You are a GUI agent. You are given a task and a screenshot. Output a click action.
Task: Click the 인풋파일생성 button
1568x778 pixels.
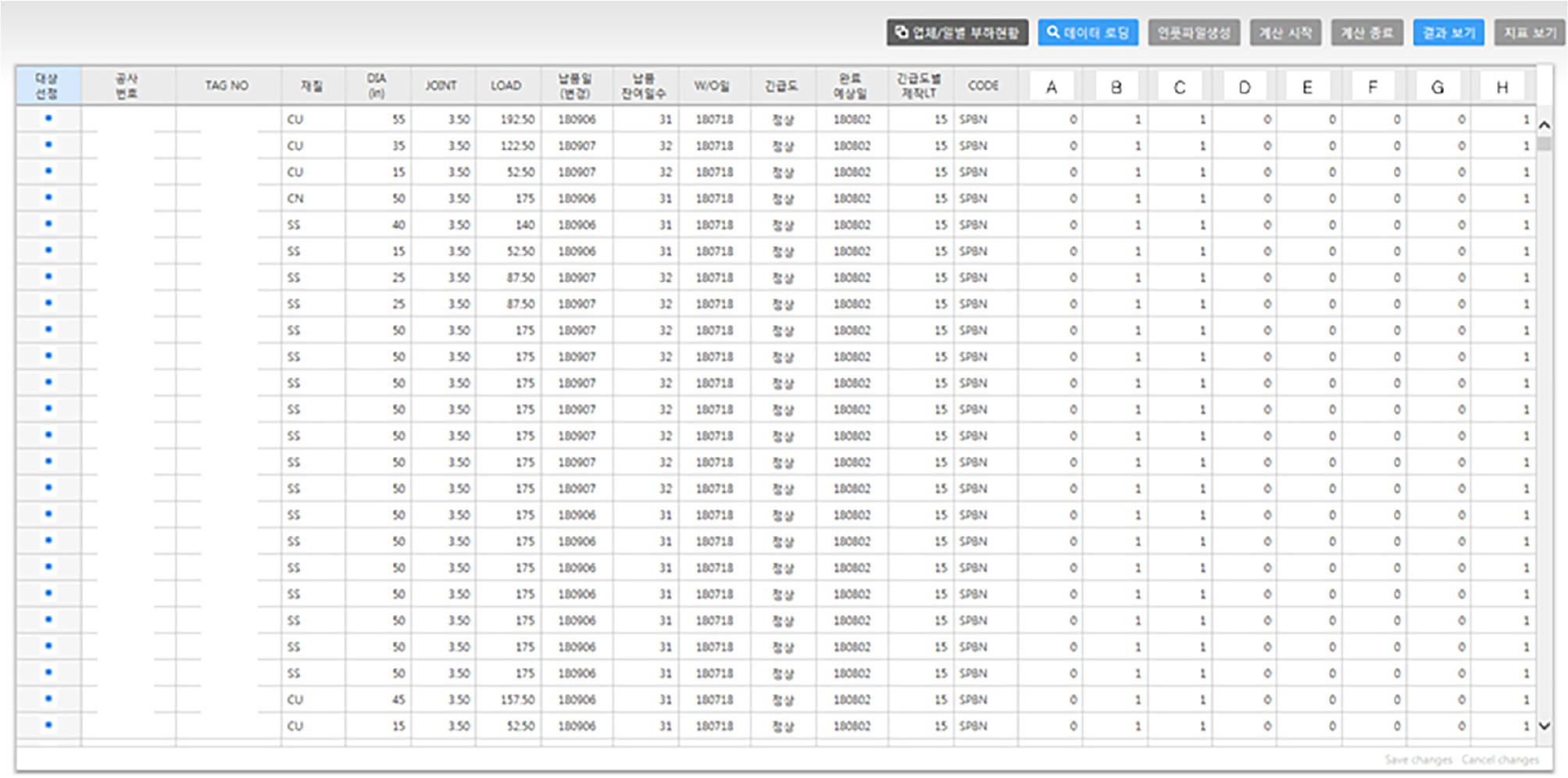click(x=1194, y=33)
